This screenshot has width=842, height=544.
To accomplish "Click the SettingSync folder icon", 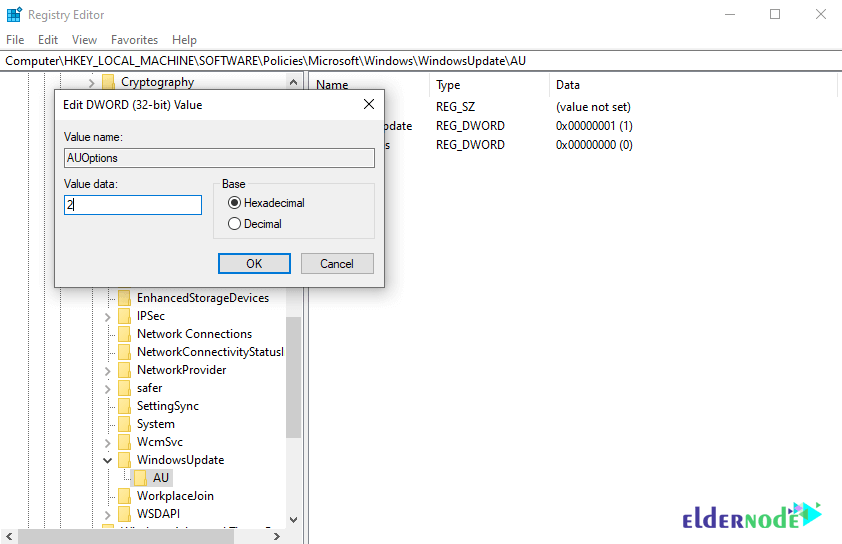I will pos(124,406).
